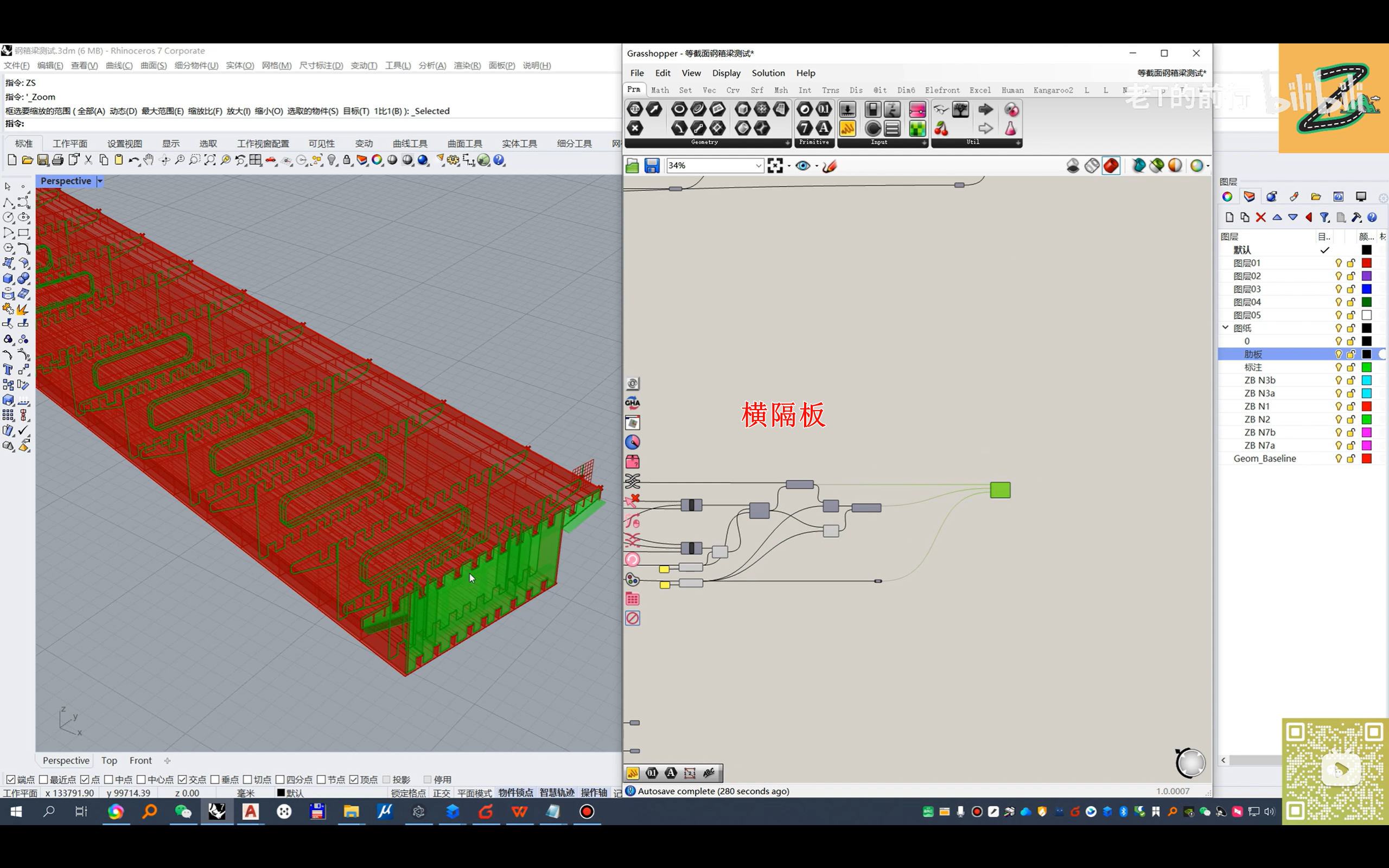
Task: Click the Undo arrow in the Rhino toolbar
Action: (133, 160)
